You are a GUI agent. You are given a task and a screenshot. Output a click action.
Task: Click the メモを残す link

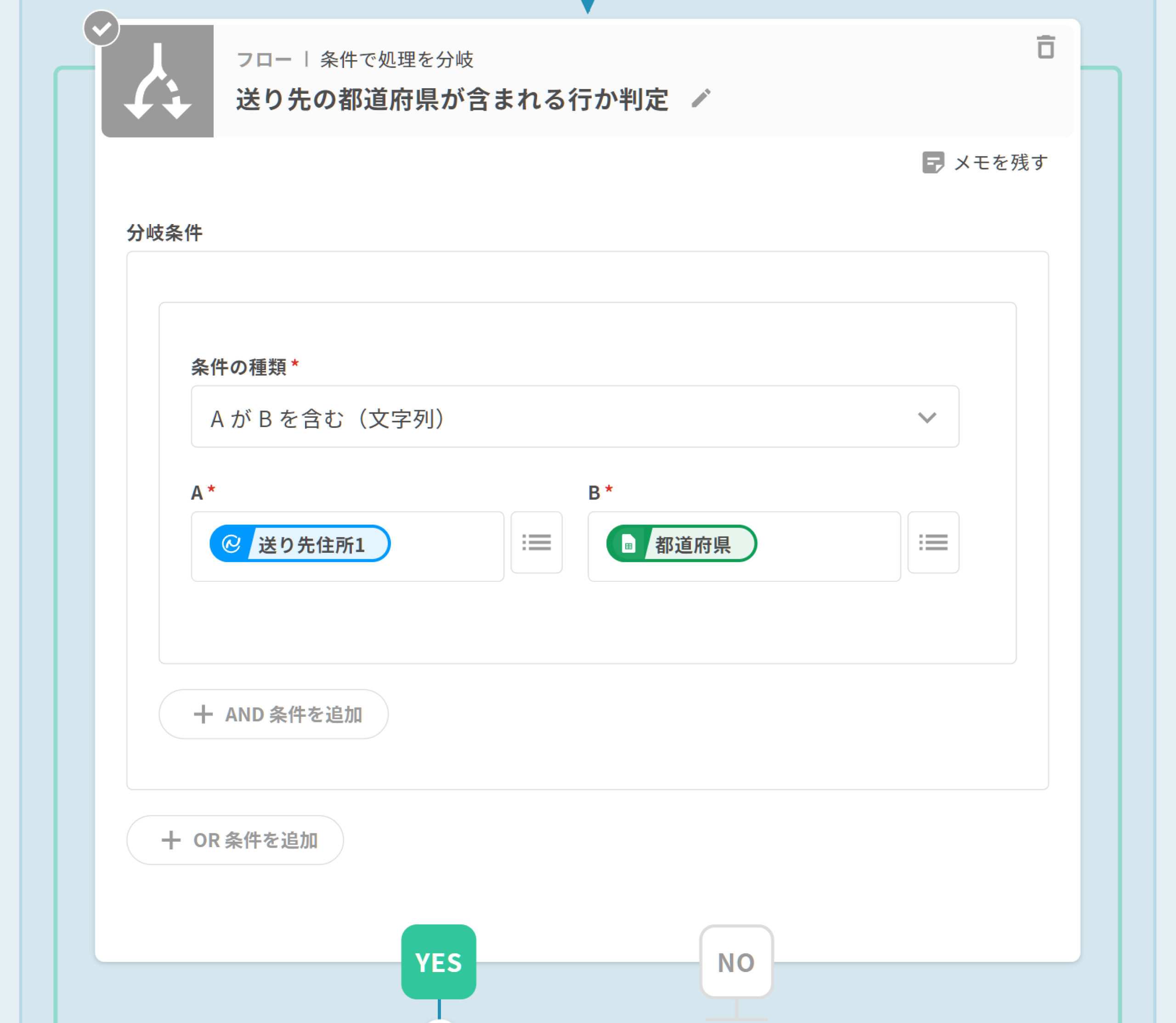(x=1000, y=163)
